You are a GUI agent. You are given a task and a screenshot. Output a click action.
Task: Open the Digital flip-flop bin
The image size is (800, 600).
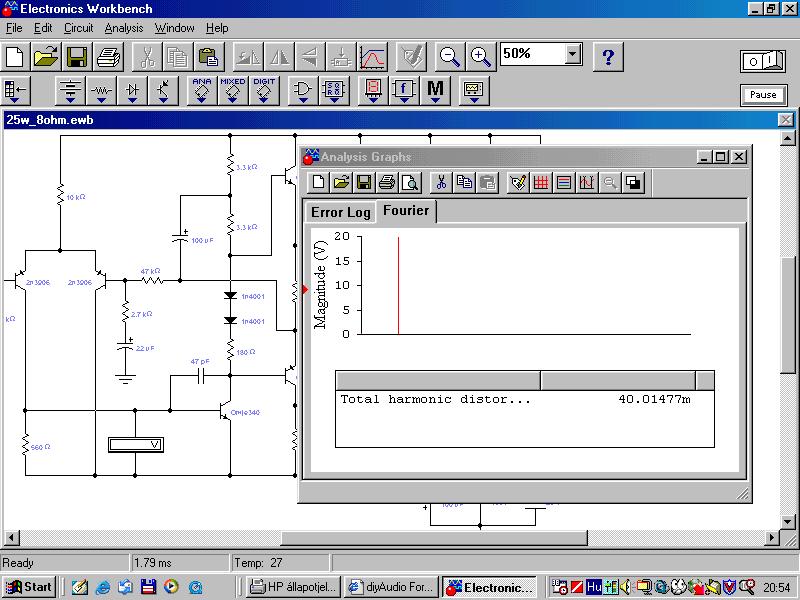(334, 91)
